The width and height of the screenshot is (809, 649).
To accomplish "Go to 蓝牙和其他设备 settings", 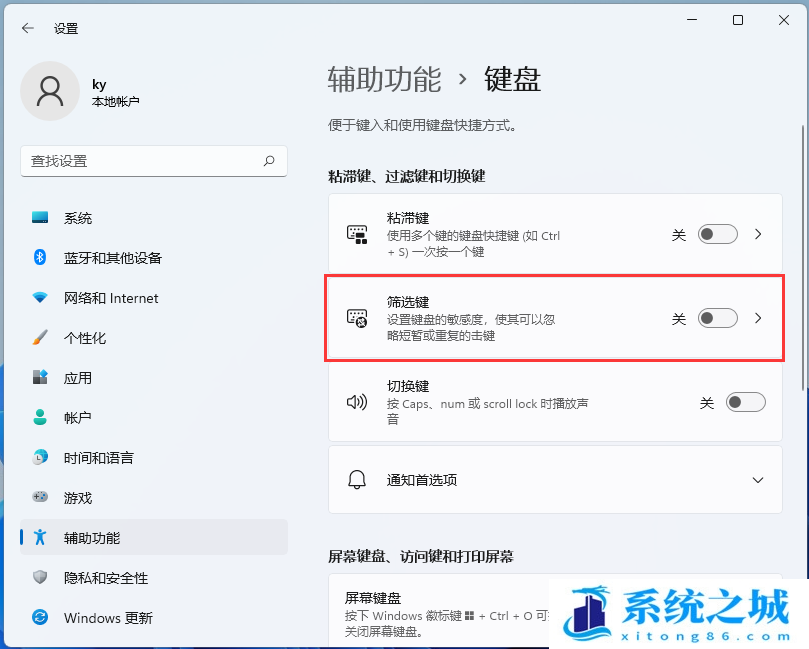I will tap(154, 257).
